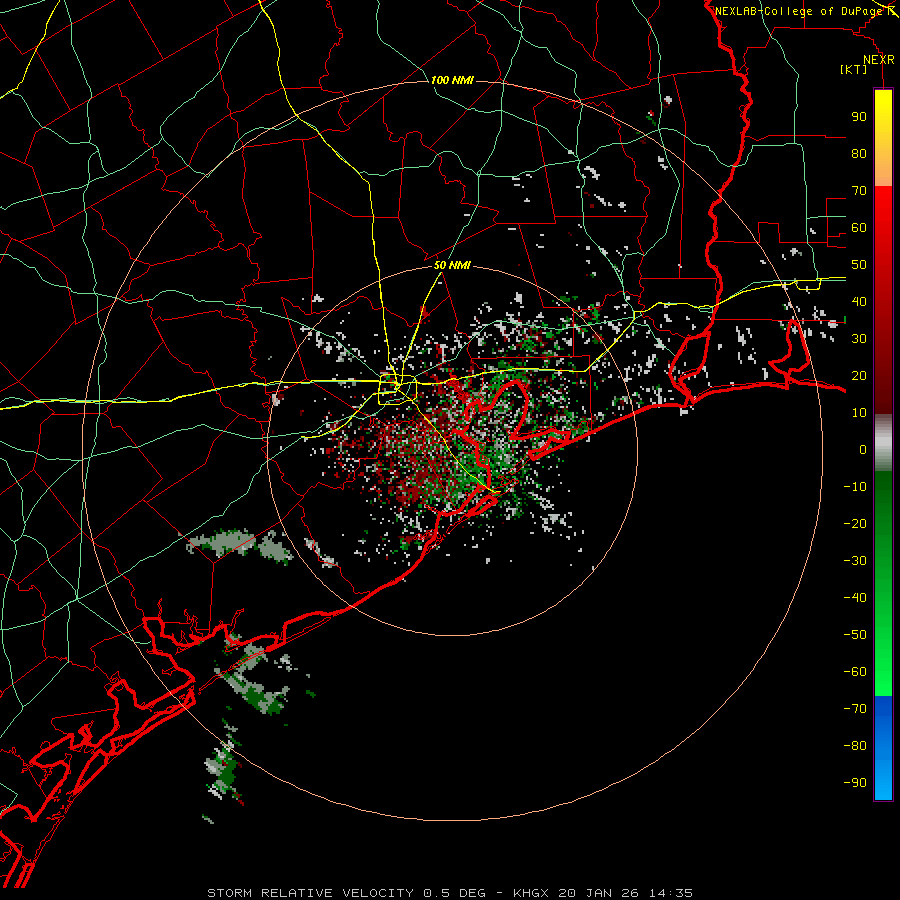The height and width of the screenshot is (900, 900).
Task: Click the -90 value on the velocity scale
Action: coord(855,783)
